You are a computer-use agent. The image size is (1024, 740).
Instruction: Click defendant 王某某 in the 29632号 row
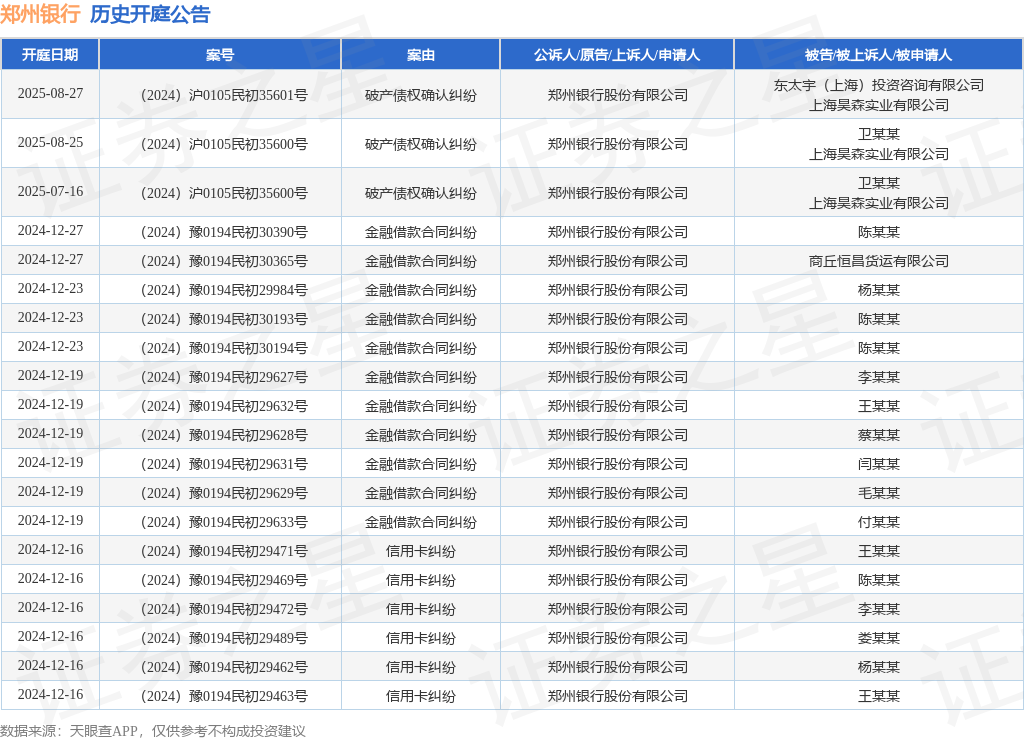[878, 406]
